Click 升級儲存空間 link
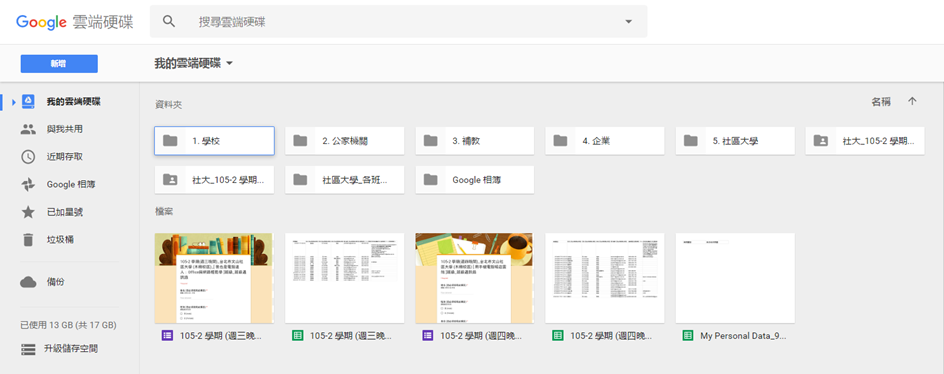The image size is (944, 374). click(x=71, y=349)
